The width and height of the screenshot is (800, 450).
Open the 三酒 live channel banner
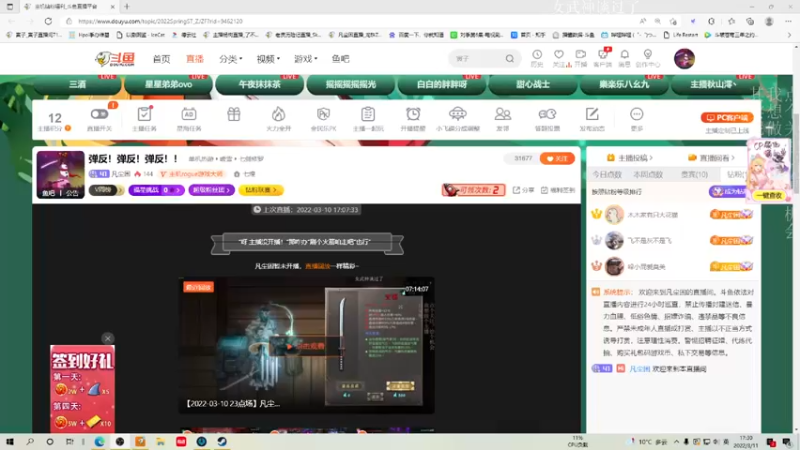(x=78, y=84)
